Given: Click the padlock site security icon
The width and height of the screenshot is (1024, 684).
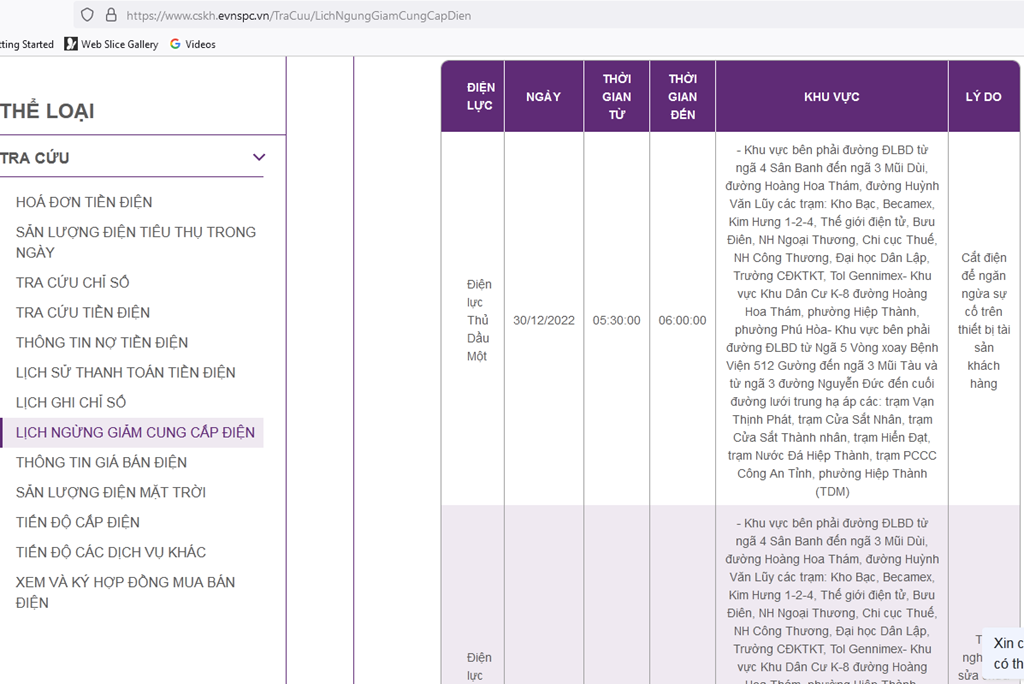Looking at the screenshot, I should point(111,15).
